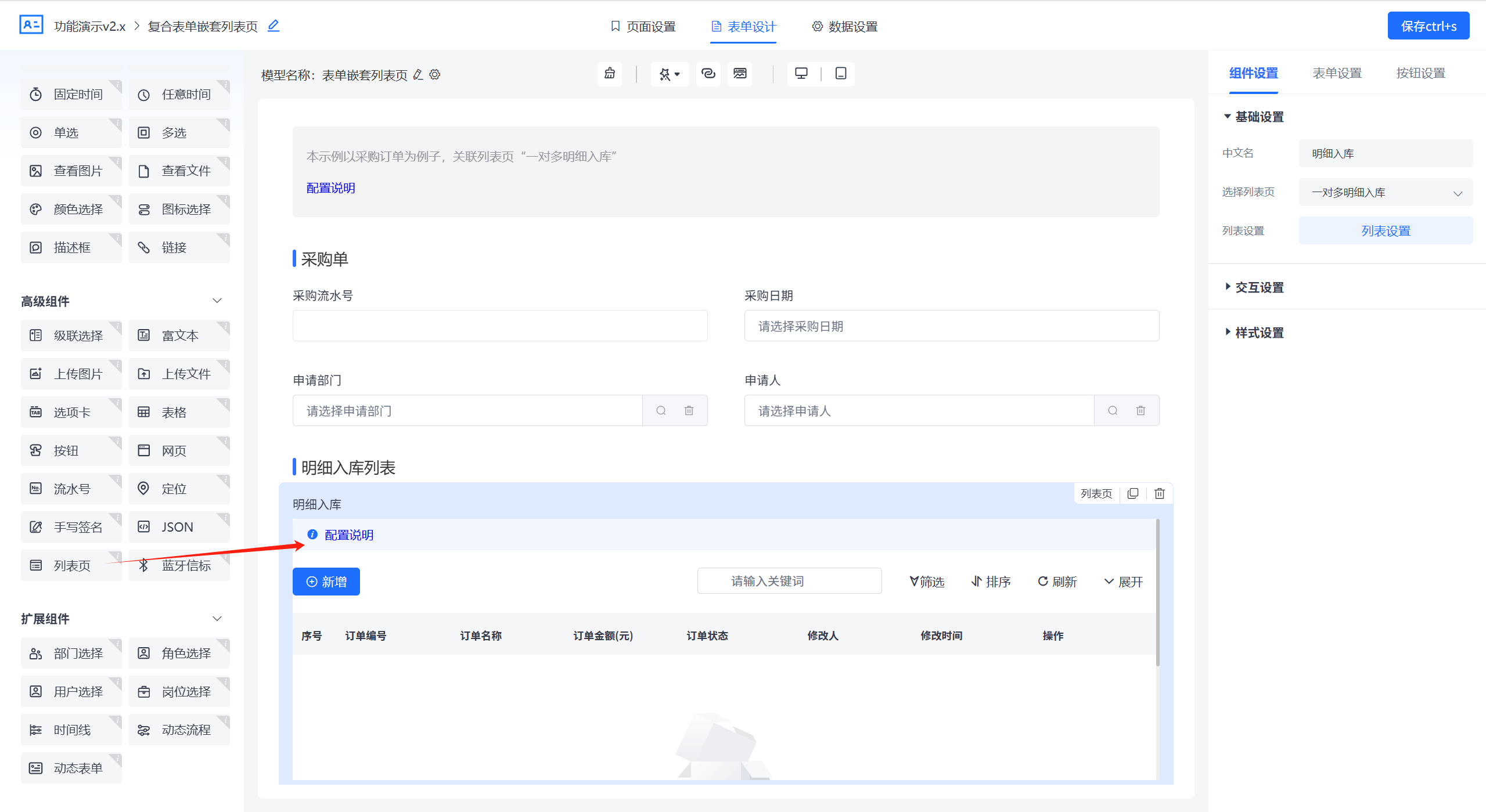The height and width of the screenshot is (812, 1486).
Task: Open the magic wand dropdown in toolbar
Action: [670, 74]
